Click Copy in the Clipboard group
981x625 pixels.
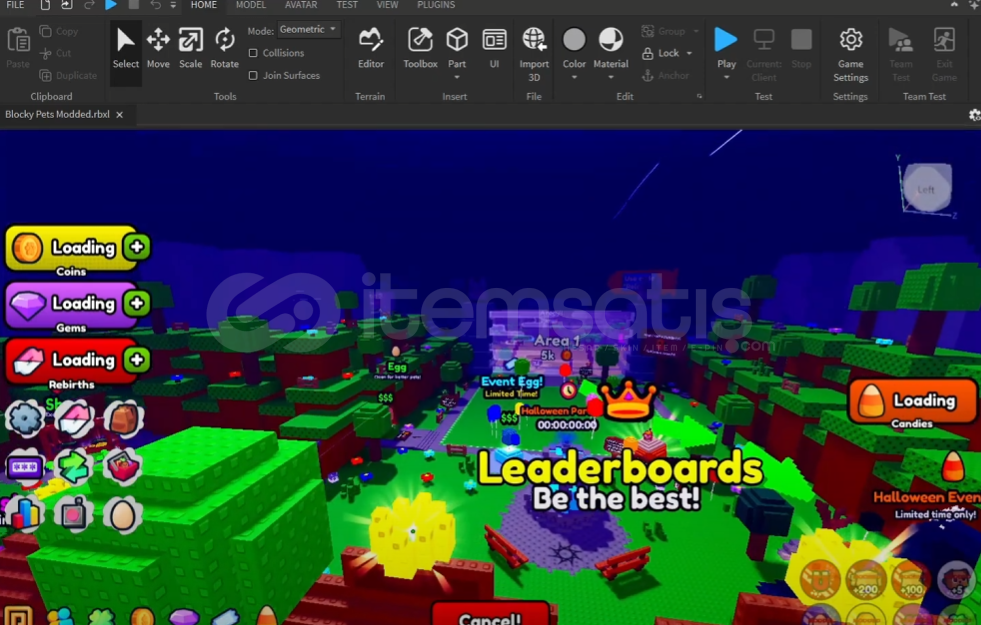click(59, 31)
